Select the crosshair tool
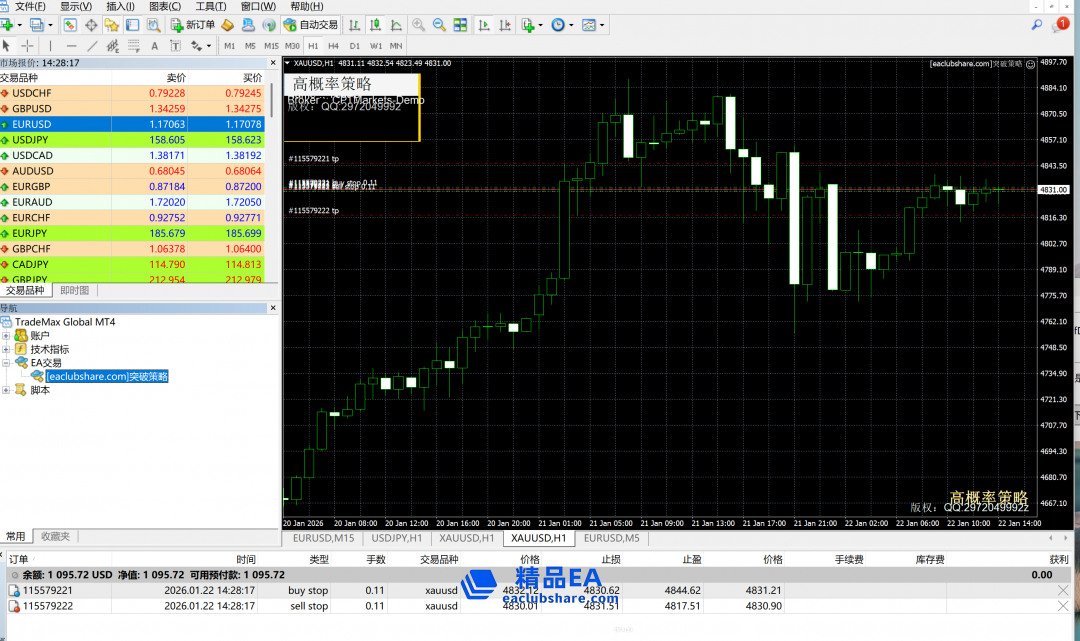The image size is (1080, 641). click(27, 46)
